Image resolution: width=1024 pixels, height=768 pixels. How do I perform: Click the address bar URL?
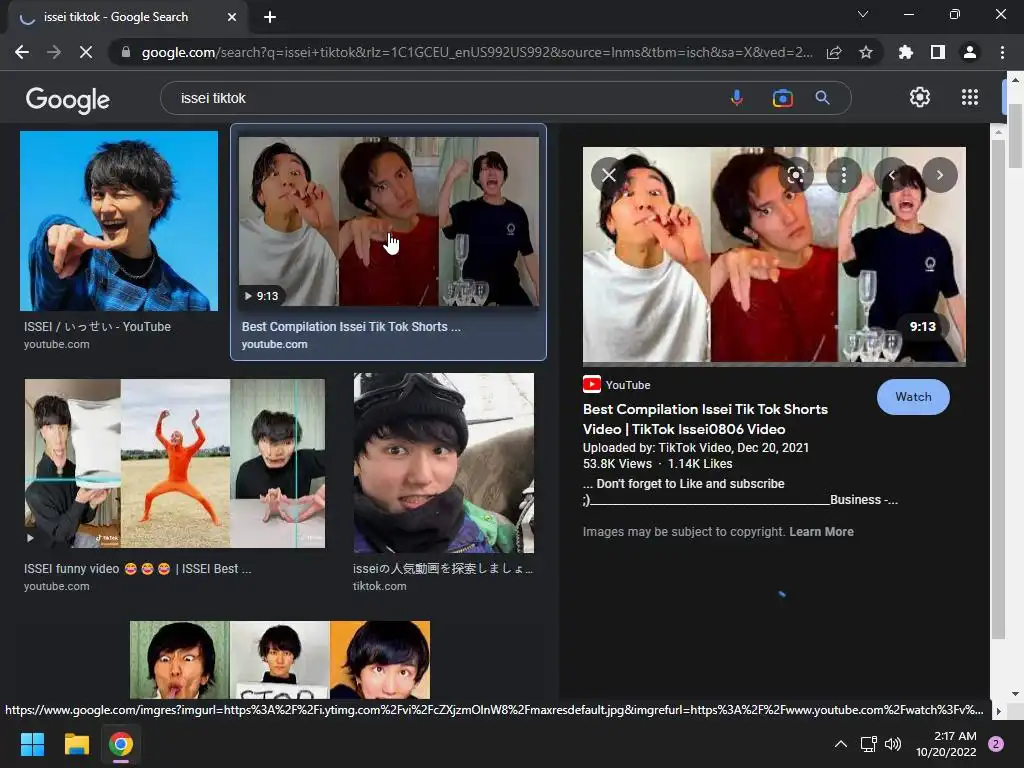point(477,52)
